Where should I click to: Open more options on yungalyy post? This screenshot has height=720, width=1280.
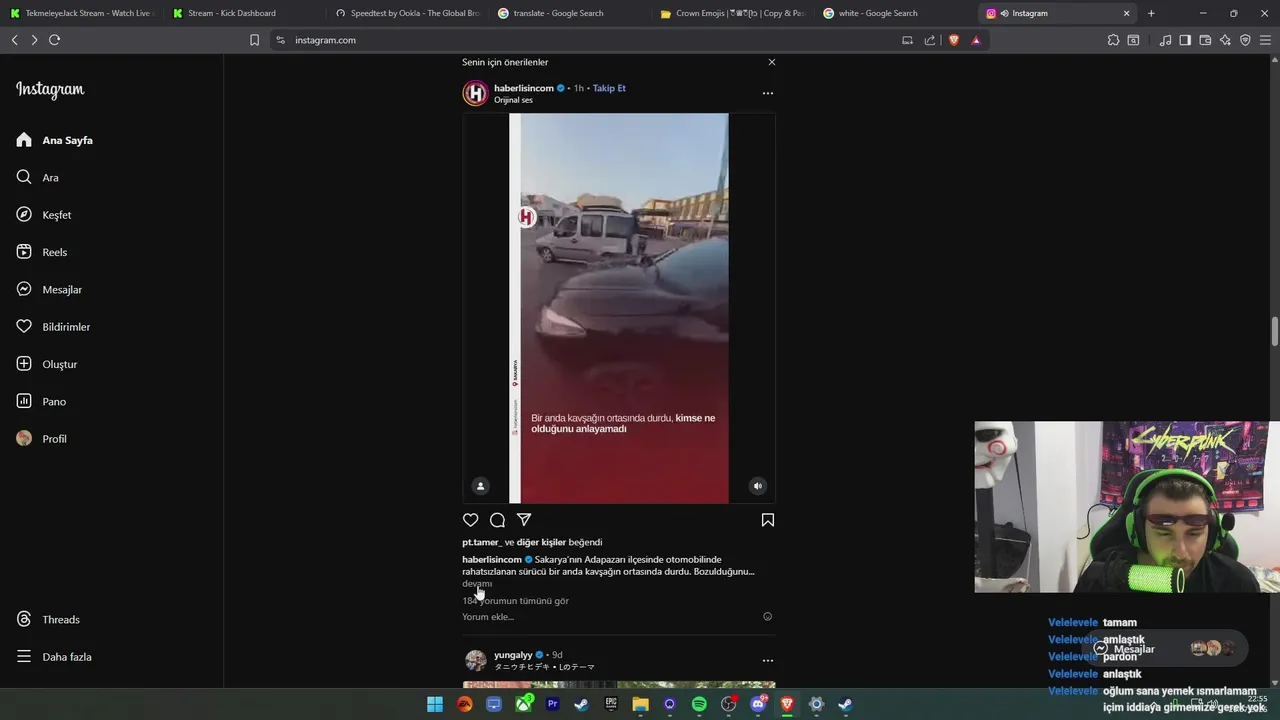coord(768,660)
